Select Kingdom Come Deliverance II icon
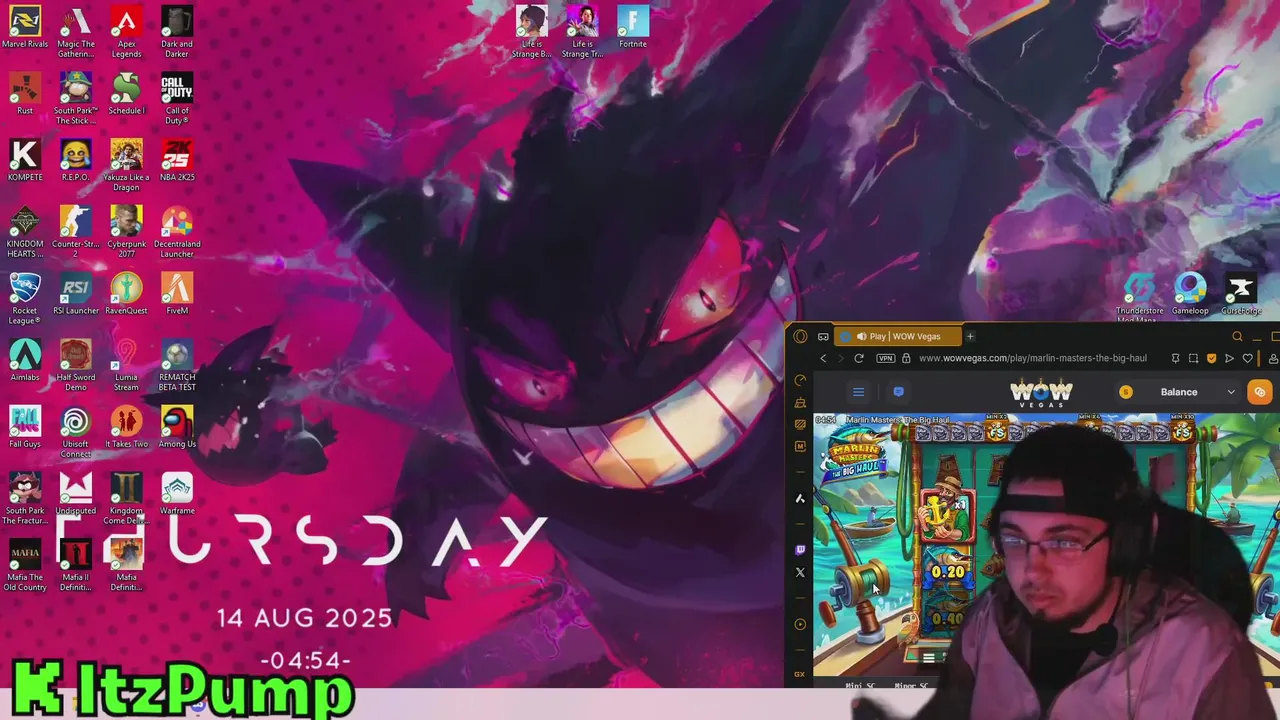 126,499
